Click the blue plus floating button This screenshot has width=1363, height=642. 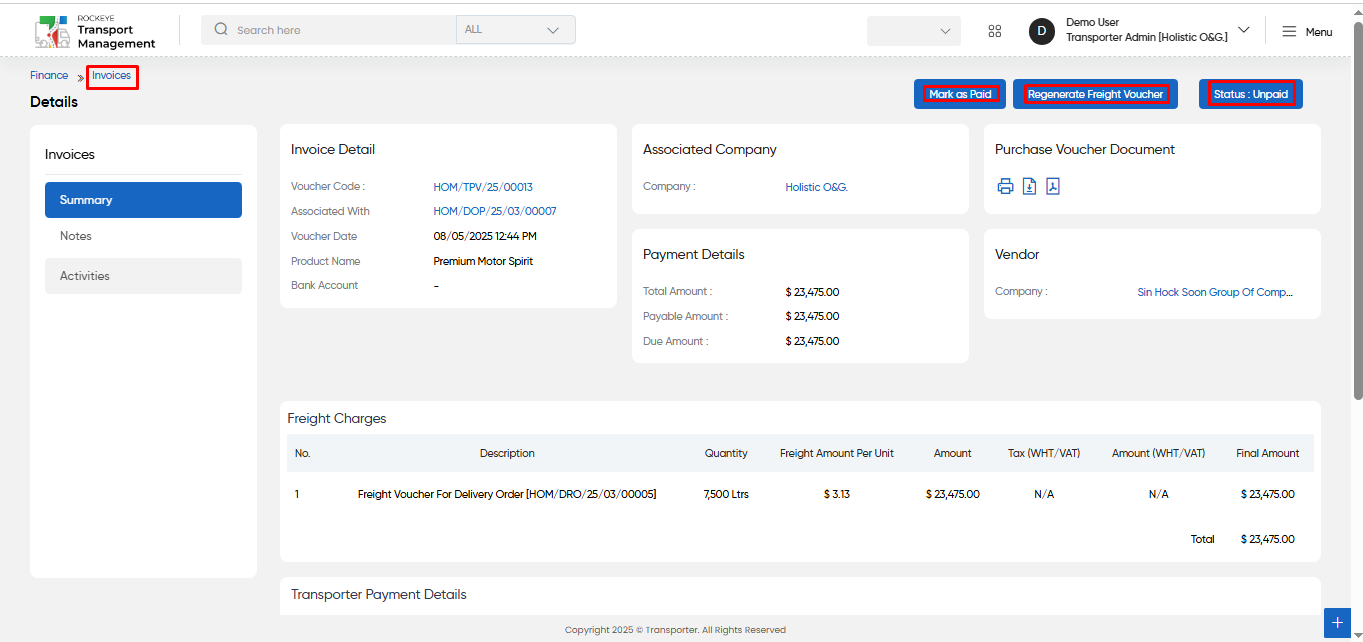[x=1337, y=622]
